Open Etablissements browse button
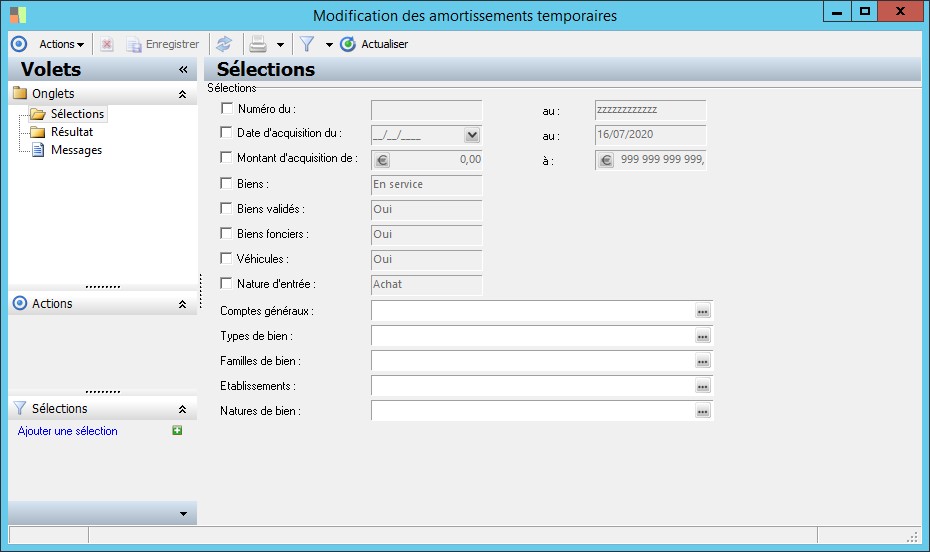930x552 pixels. [703, 386]
